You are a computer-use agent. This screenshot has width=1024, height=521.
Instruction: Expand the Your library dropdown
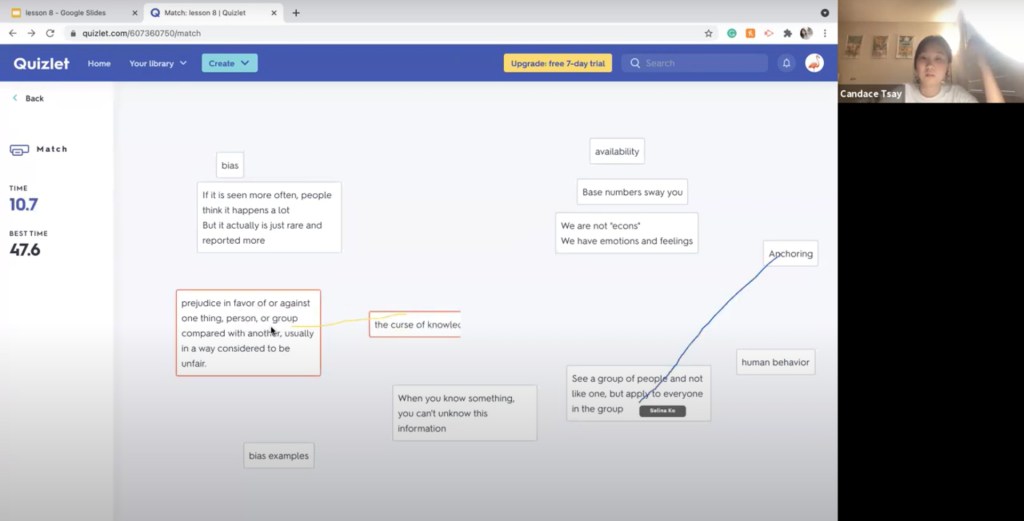point(158,63)
